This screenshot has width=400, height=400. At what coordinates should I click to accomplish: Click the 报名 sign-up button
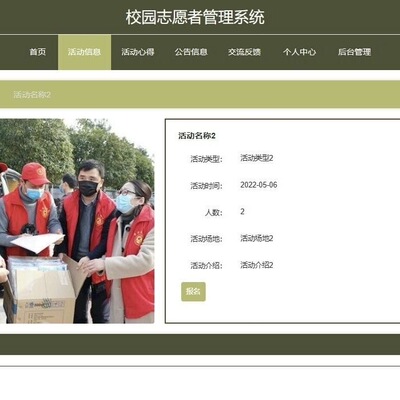(x=193, y=292)
